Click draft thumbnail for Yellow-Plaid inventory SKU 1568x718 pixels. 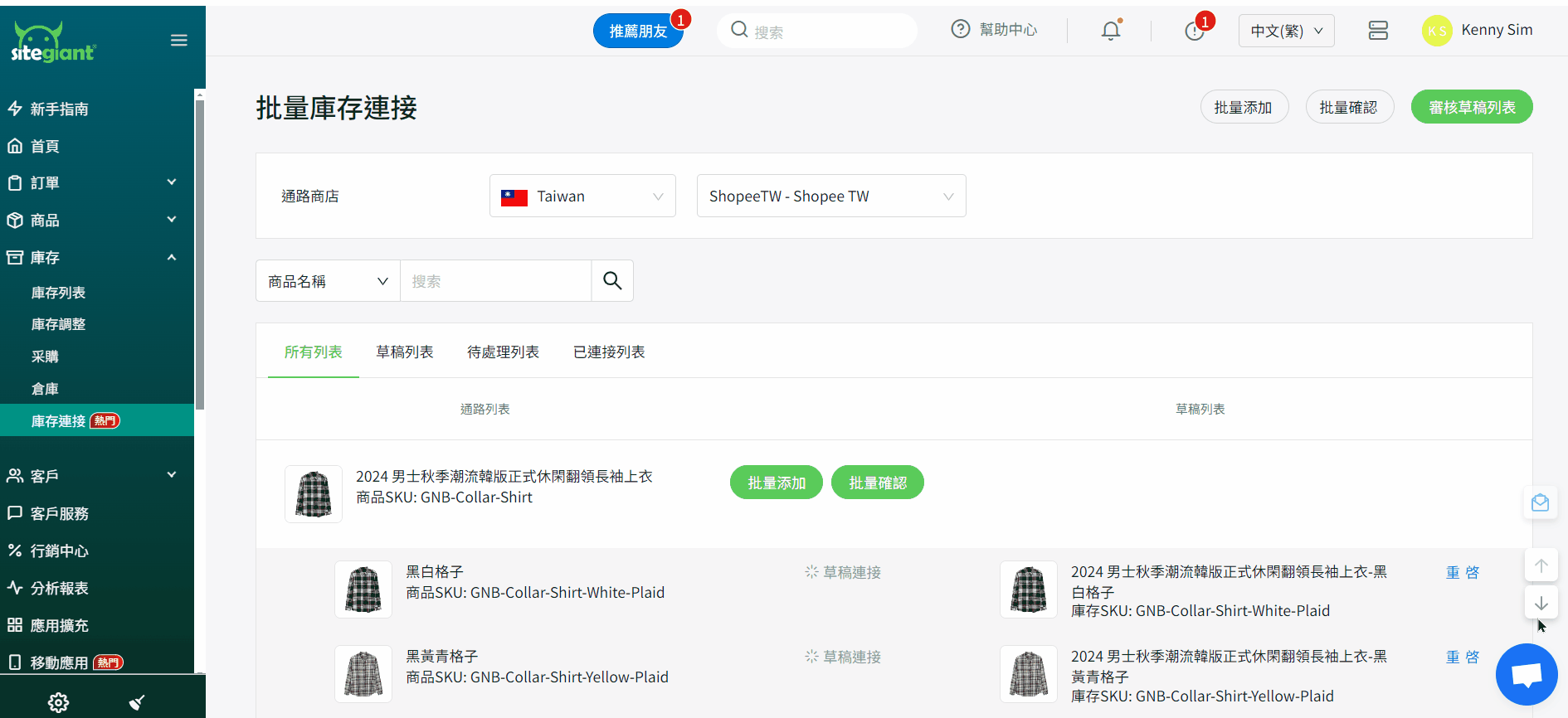(1029, 674)
